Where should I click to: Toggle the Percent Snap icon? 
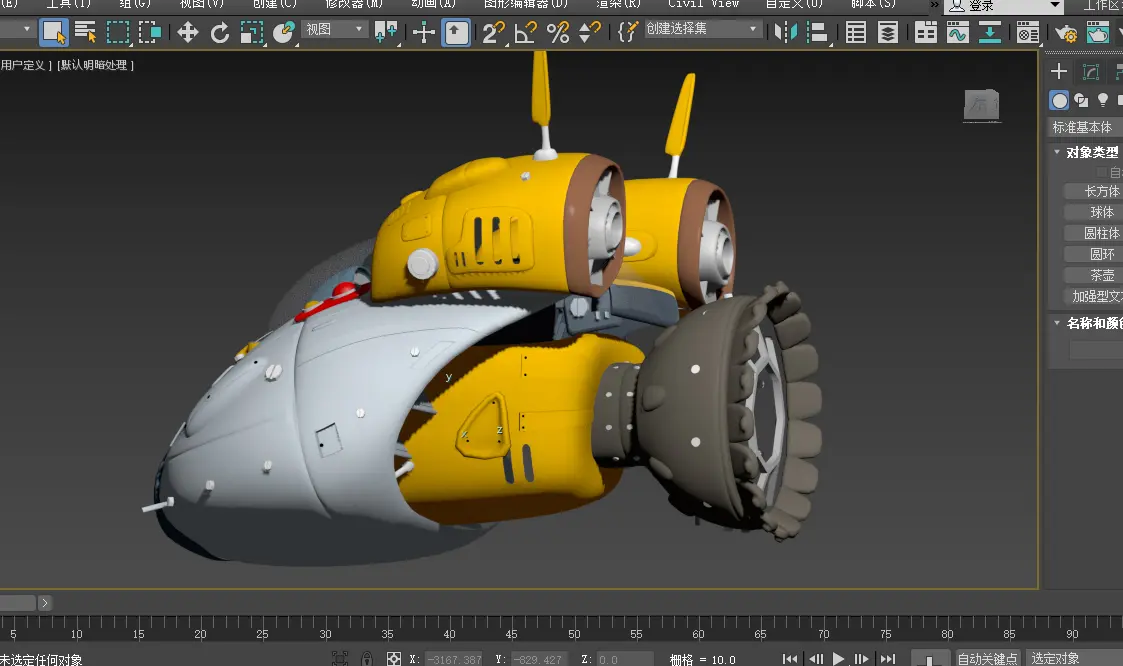[558, 32]
